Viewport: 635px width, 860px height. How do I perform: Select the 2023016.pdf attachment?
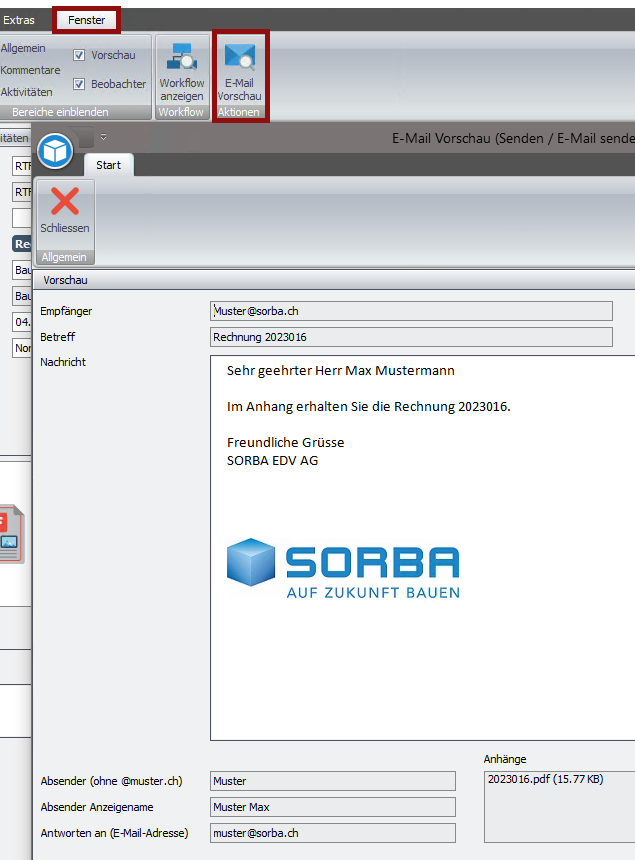click(x=545, y=779)
